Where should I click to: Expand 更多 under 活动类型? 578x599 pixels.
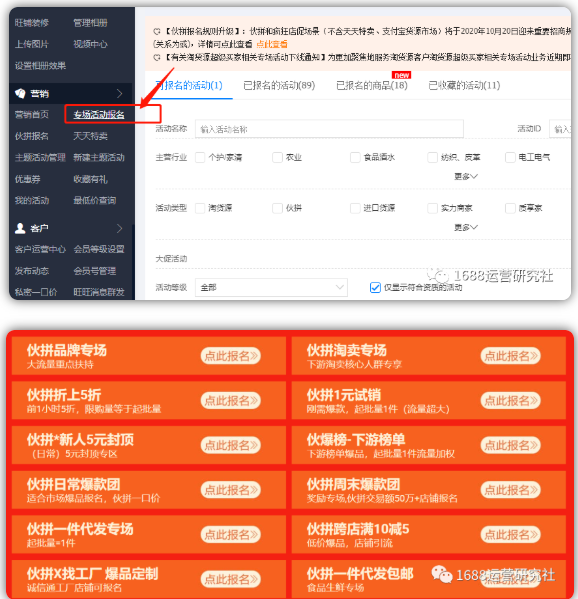click(x=466, y=227)
